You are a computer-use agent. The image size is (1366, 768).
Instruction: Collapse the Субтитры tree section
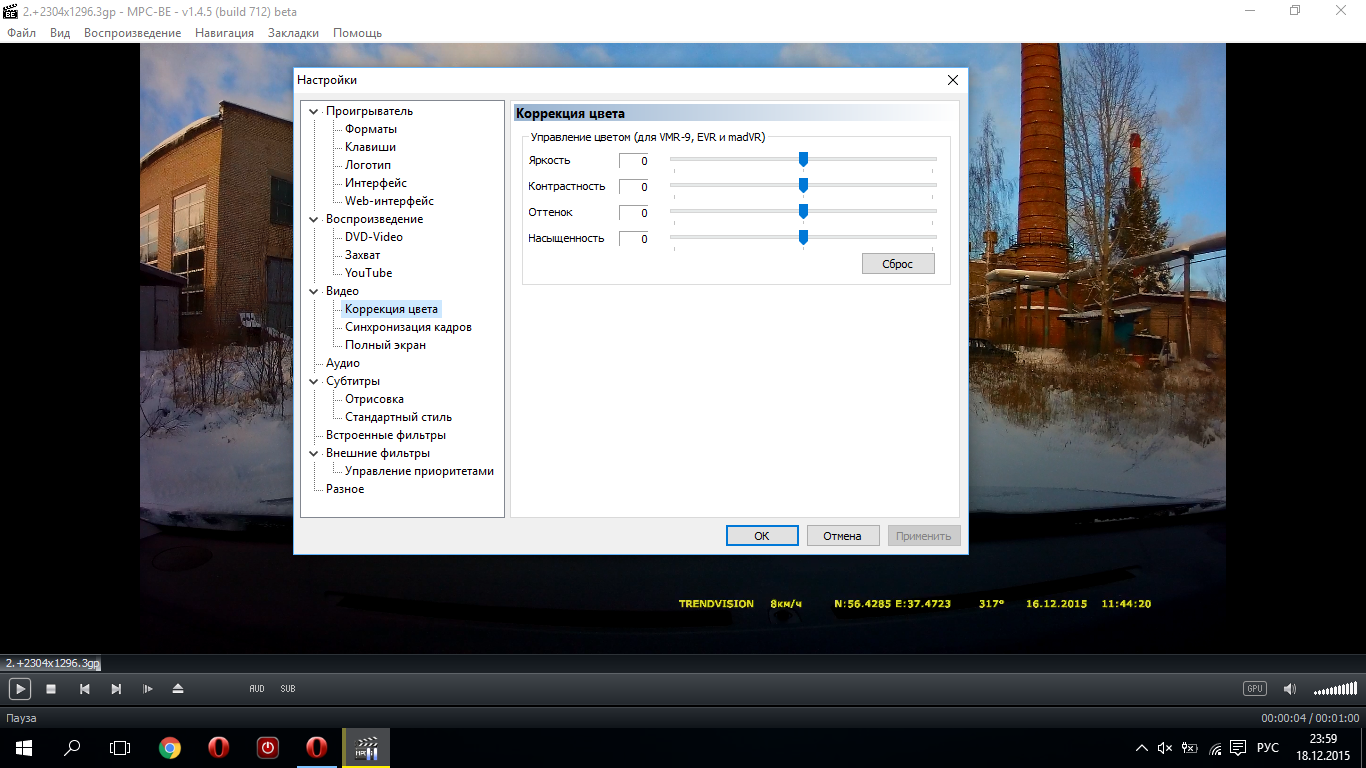click(x=314, y=381)
